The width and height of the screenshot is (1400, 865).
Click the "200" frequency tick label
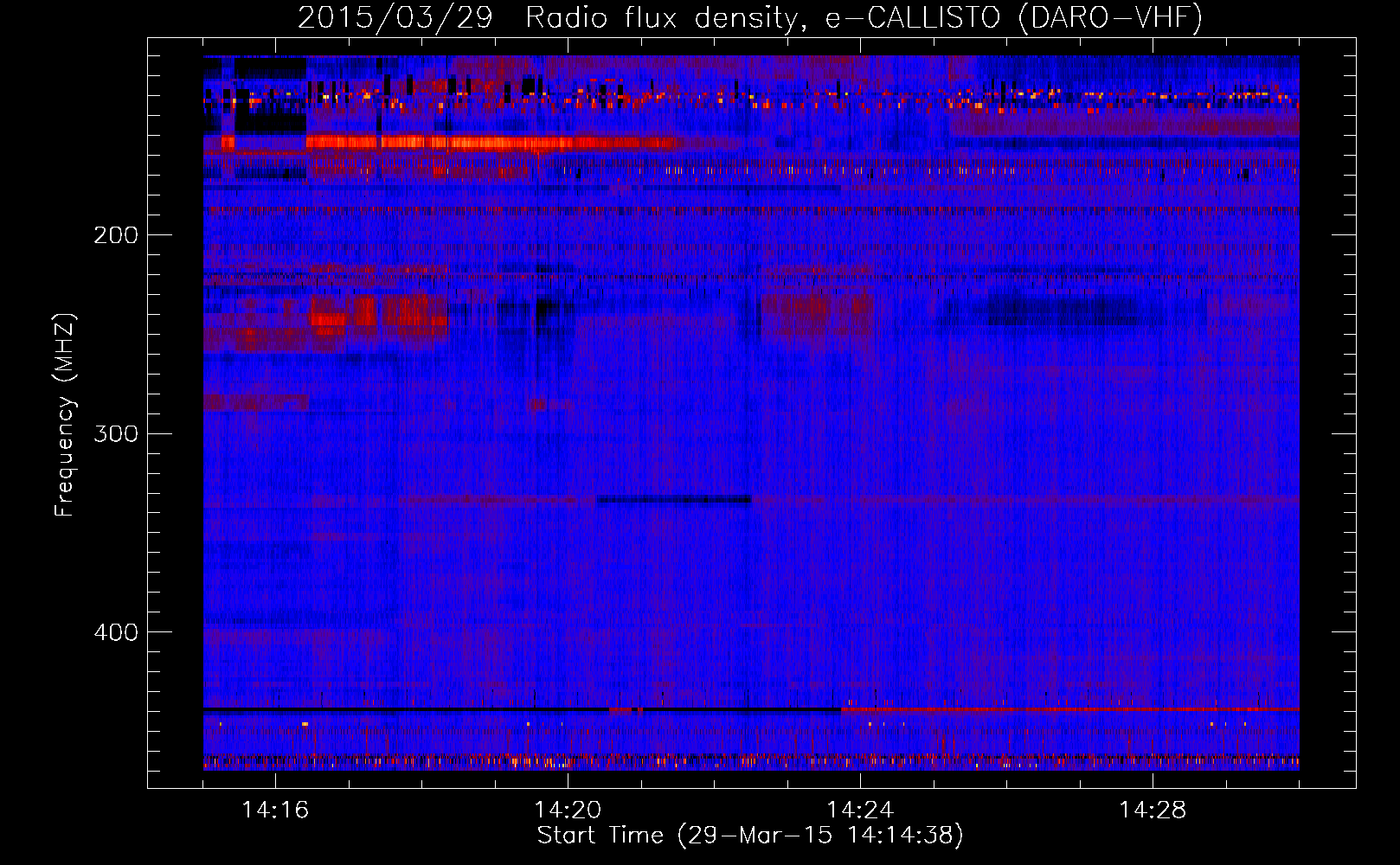(116, 235)
